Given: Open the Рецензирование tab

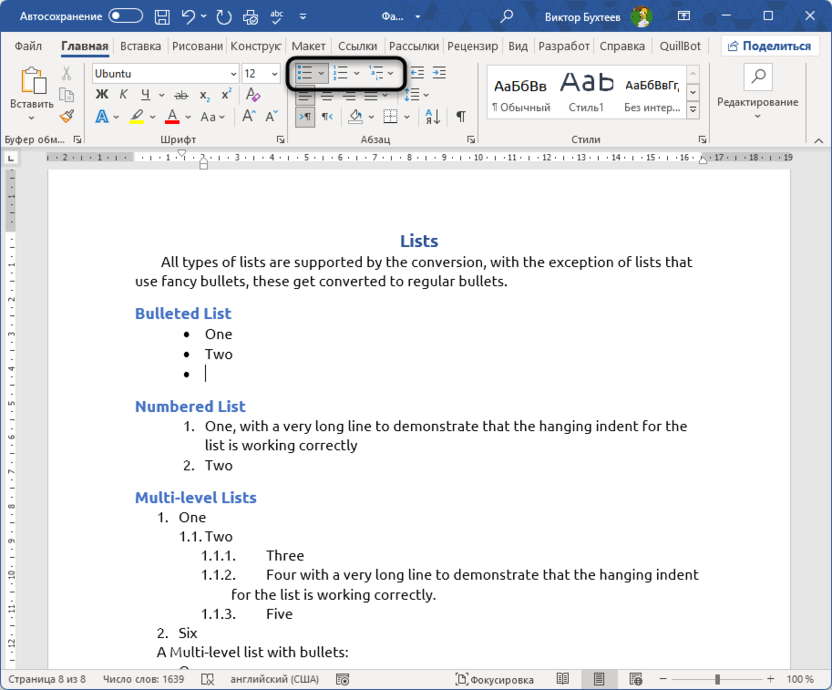Looking at the screenshot, I should pyautogui.click(x=472, y=46).
